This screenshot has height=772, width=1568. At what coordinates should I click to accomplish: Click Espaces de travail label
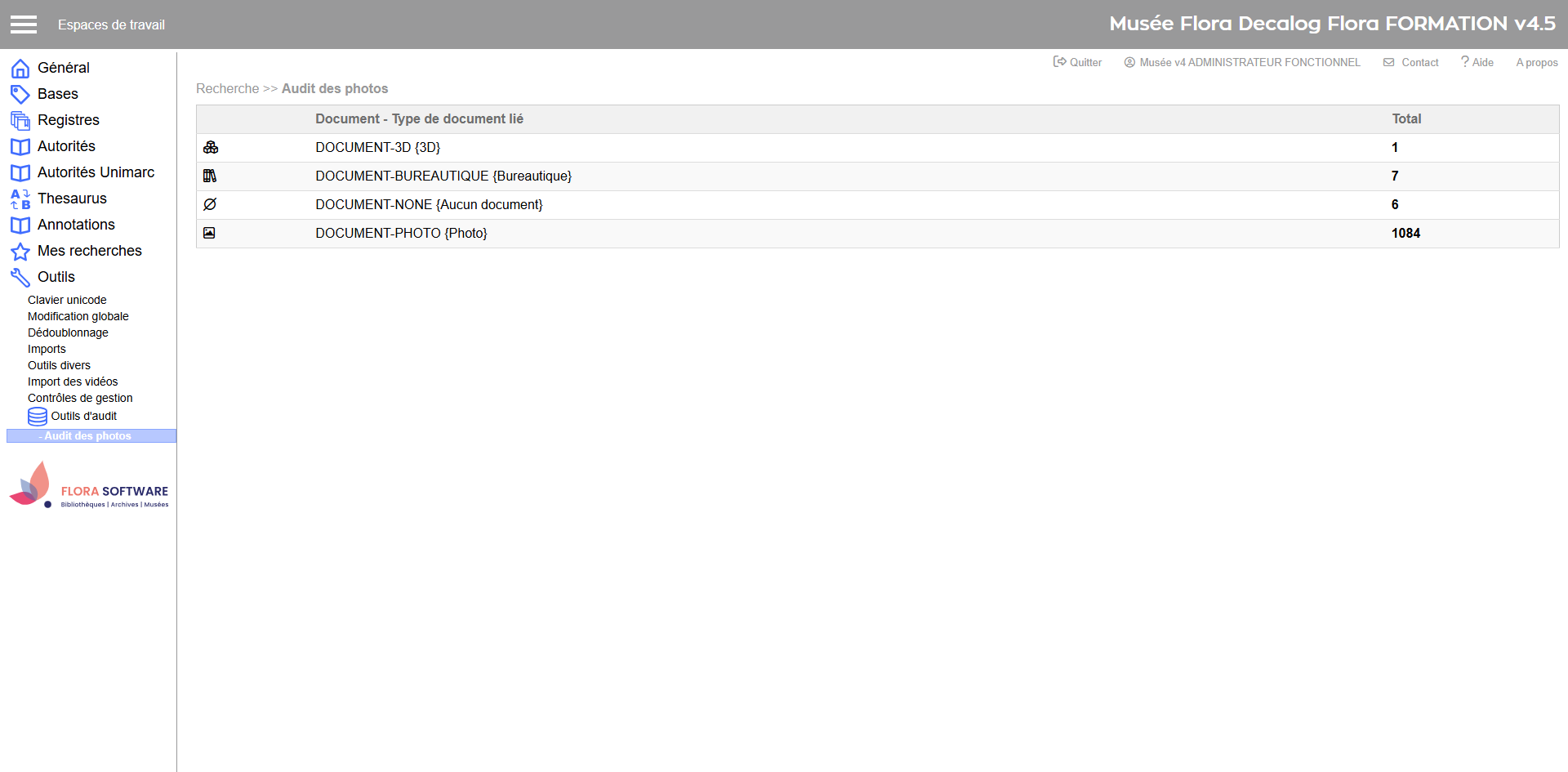point(111,25)
